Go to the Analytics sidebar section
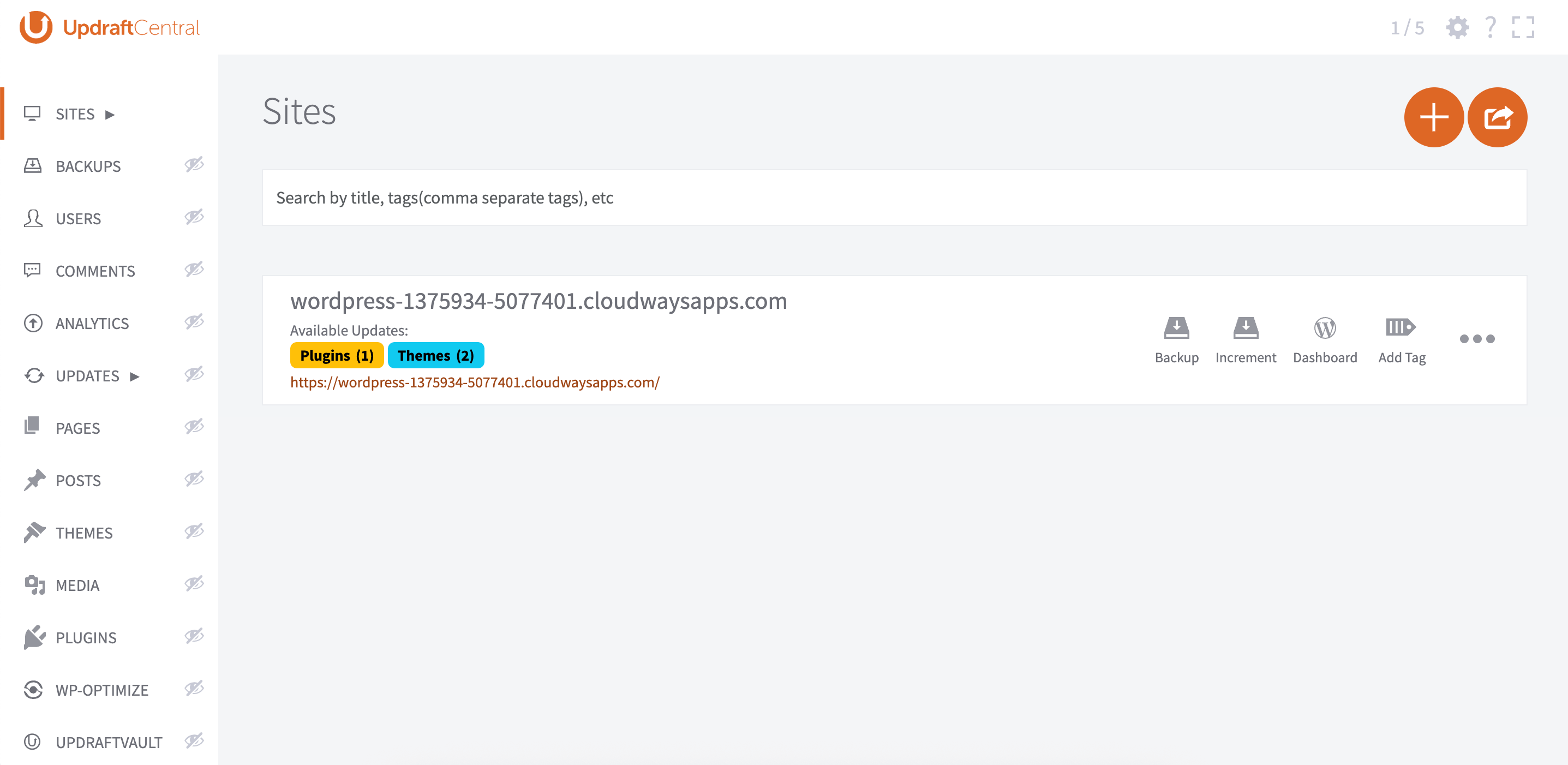Image resolution: width=1568 pixels, height=765 pixels. click(92, 323)
